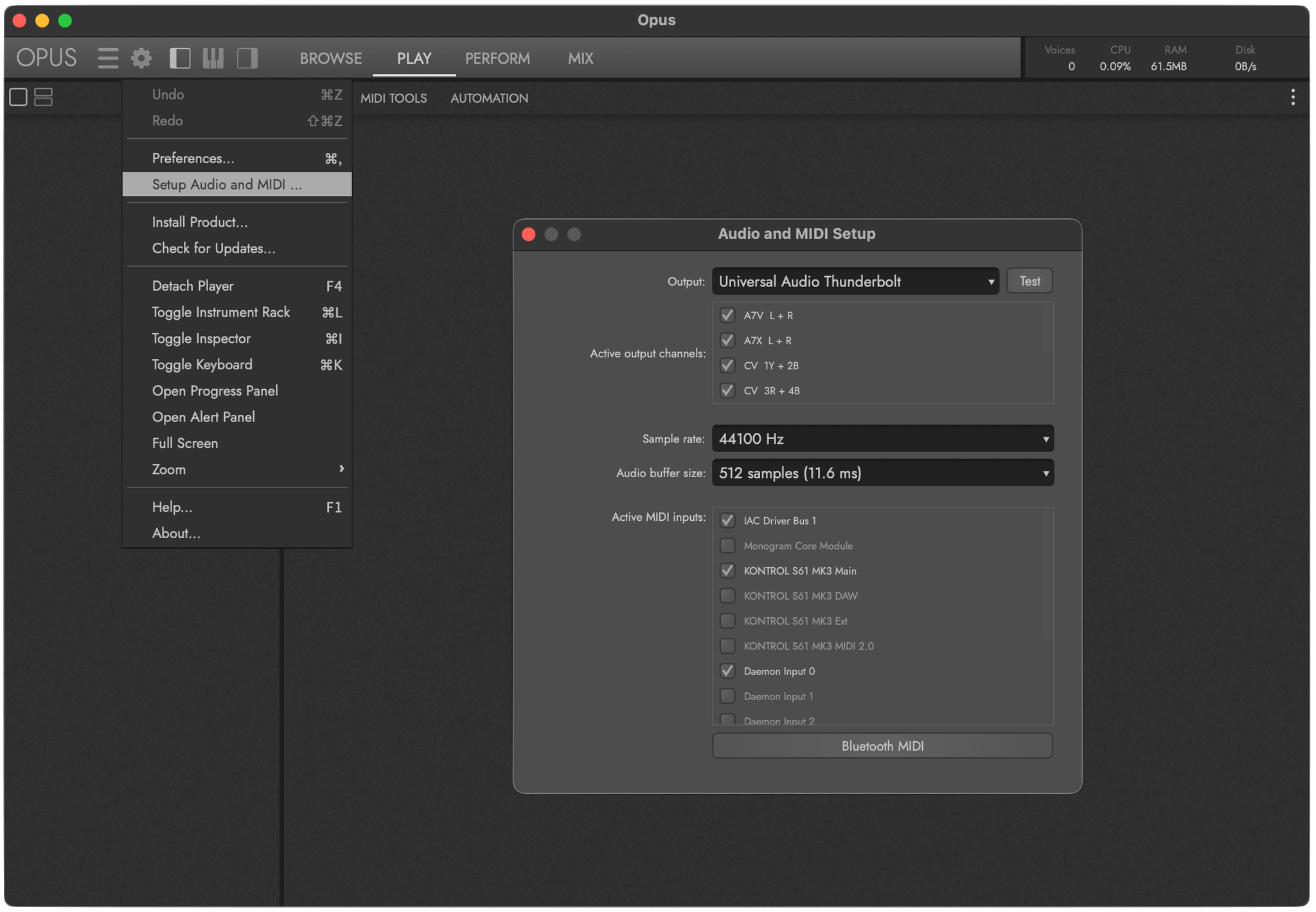Screen dimensions: 1316x912
Task: Enable KONTROL S61 MK3 DAW input
Action: [727, 595]
